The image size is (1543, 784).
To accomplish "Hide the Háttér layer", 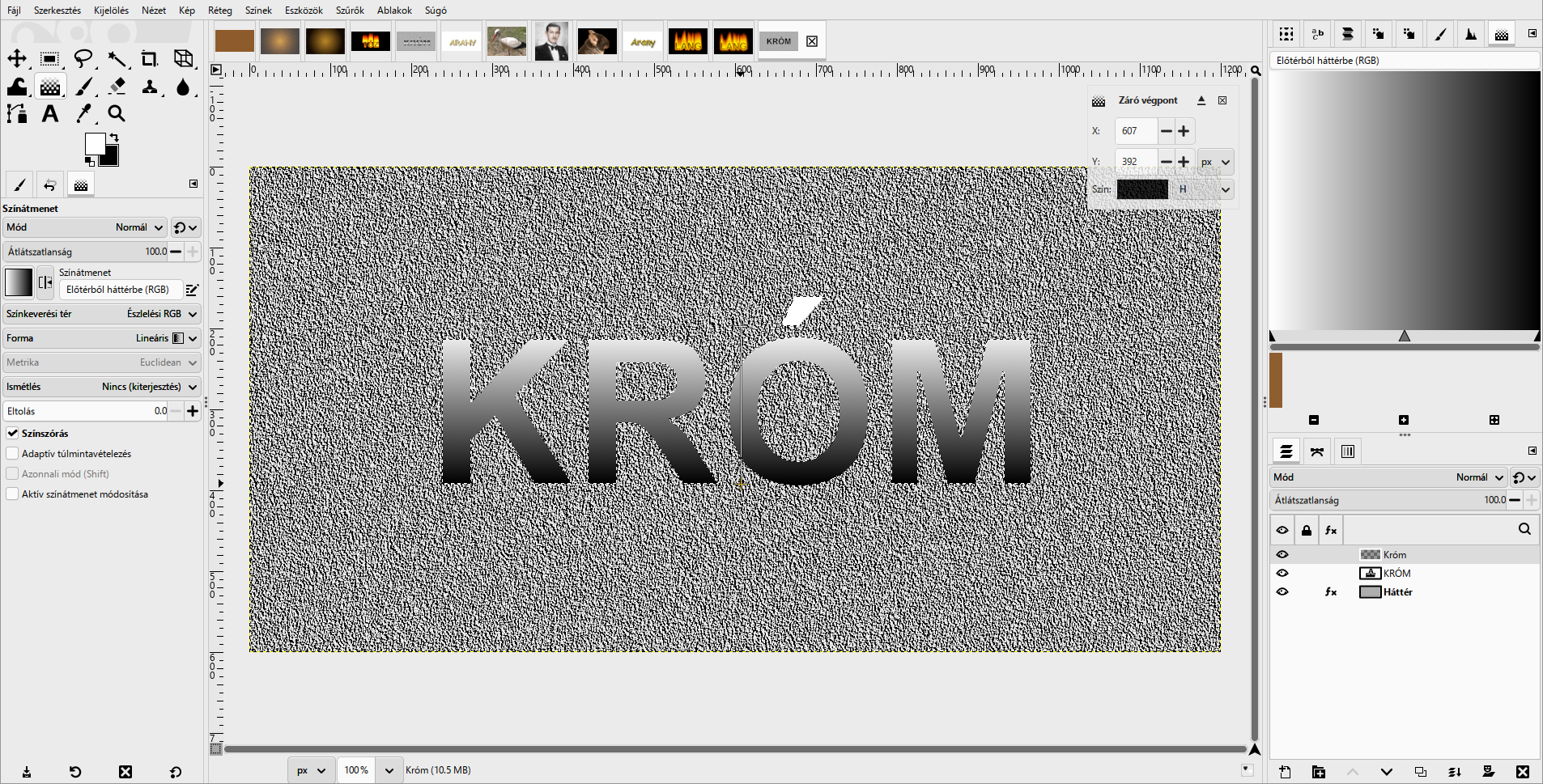I will [x=1282, y=592].
